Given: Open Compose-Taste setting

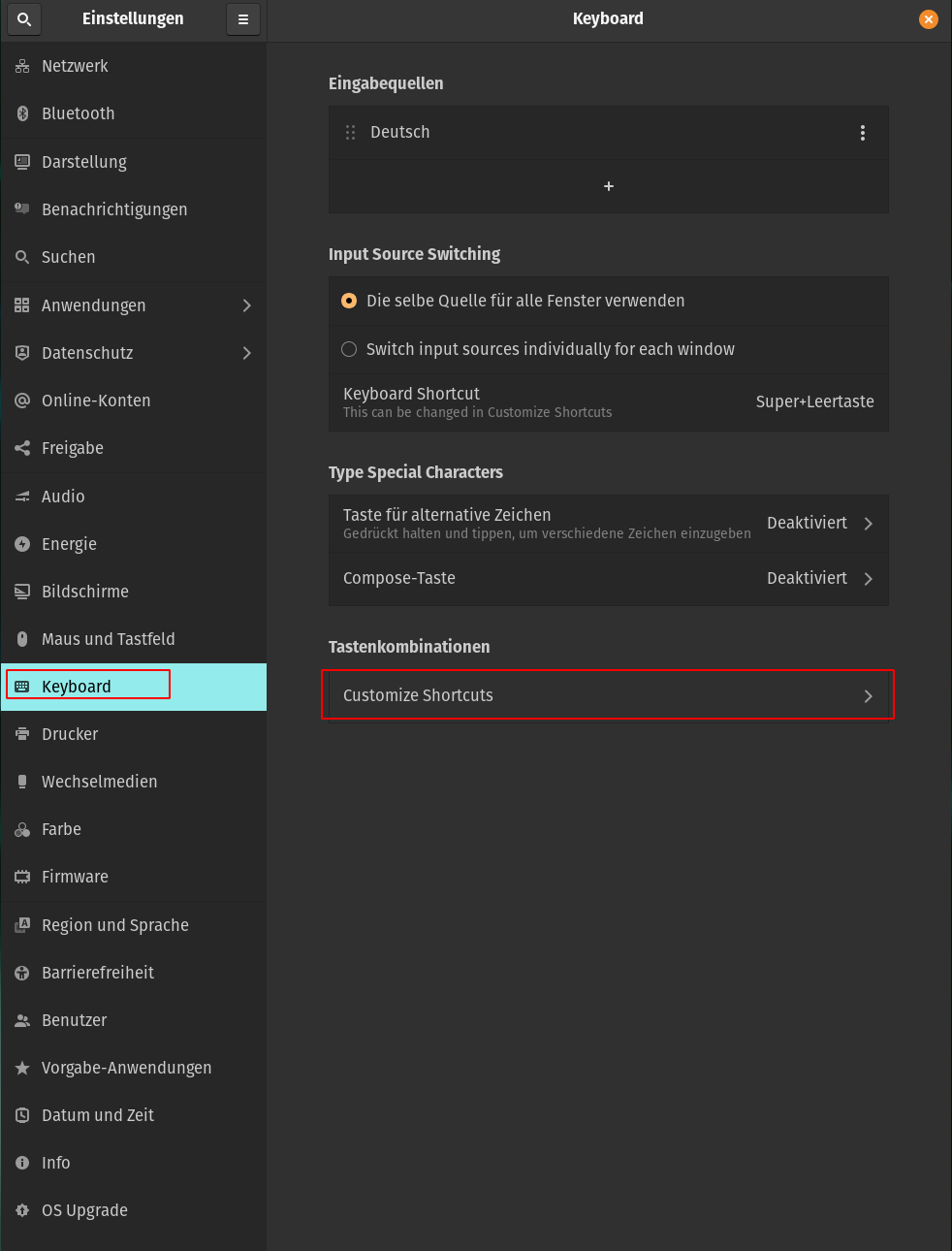Looking at the screenshot, I should (x=608, y=578).
